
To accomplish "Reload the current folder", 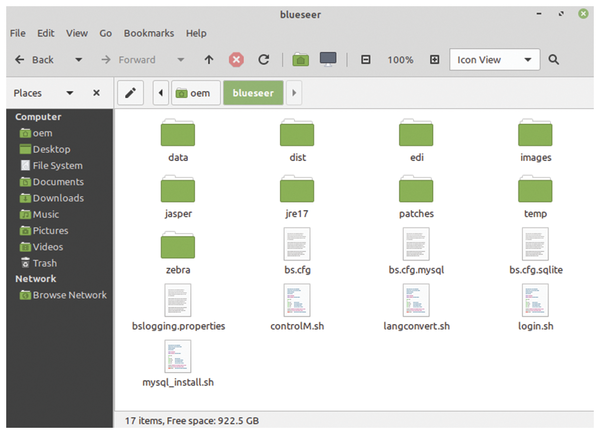I will (x=264, y=60).
